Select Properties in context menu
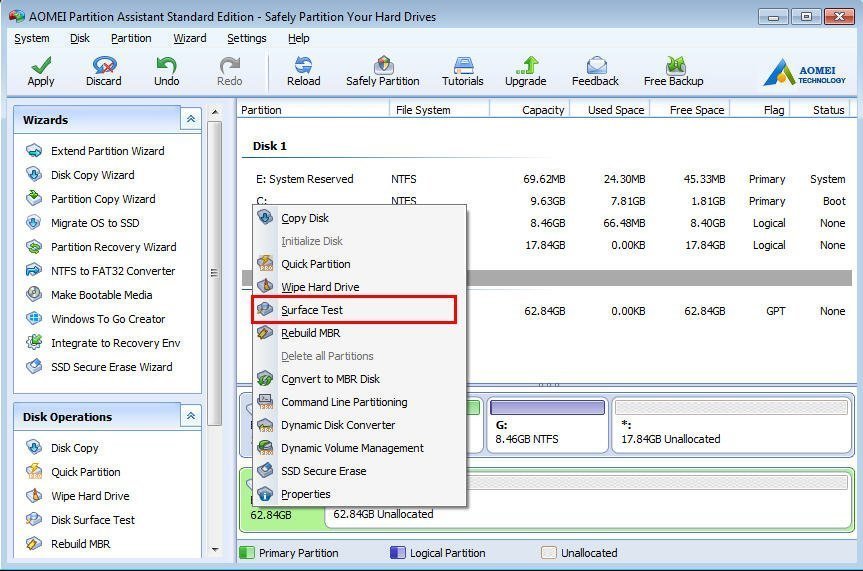 coord(359,494)
